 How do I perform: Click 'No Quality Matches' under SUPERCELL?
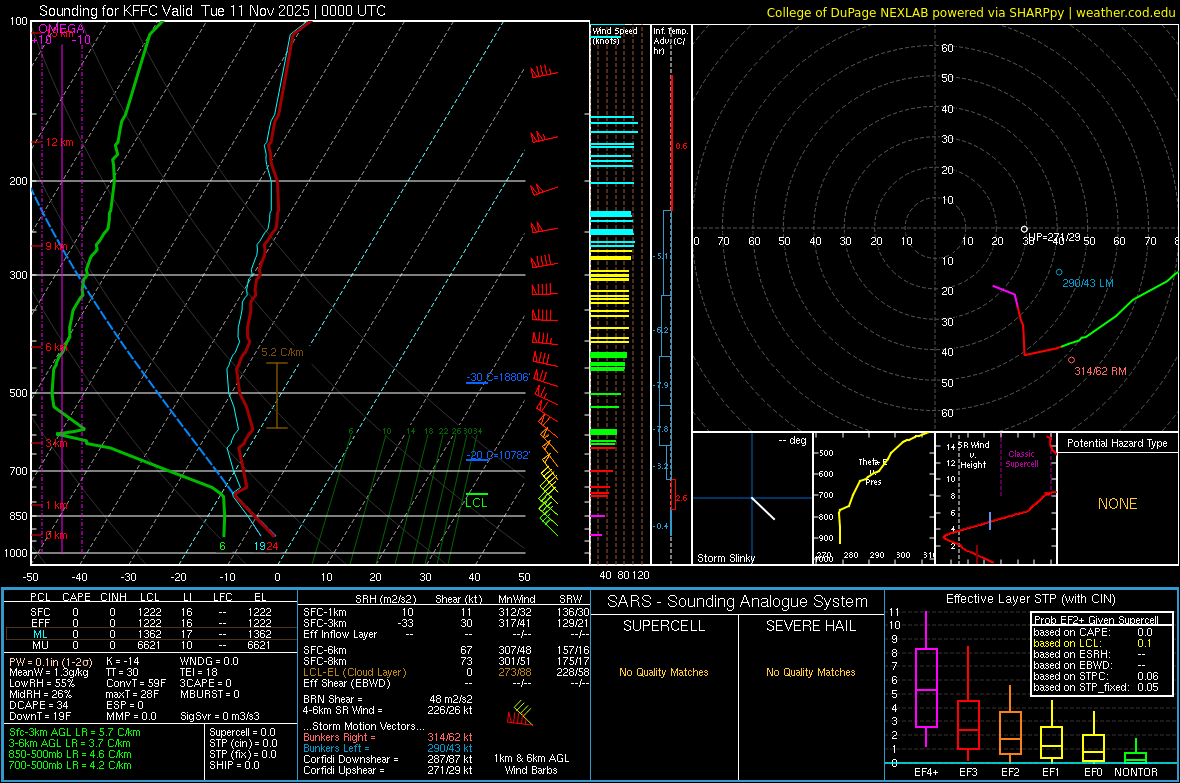(x=664, y=672)
